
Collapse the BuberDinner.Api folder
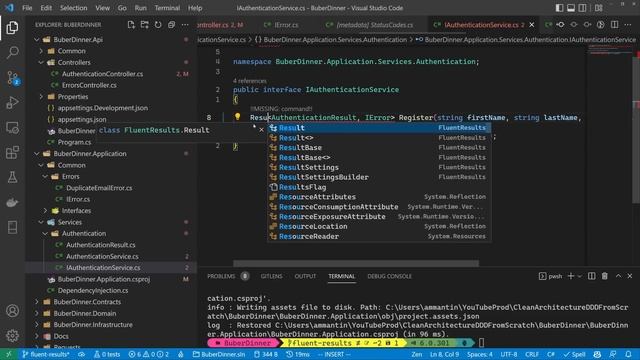coord(37,40)
